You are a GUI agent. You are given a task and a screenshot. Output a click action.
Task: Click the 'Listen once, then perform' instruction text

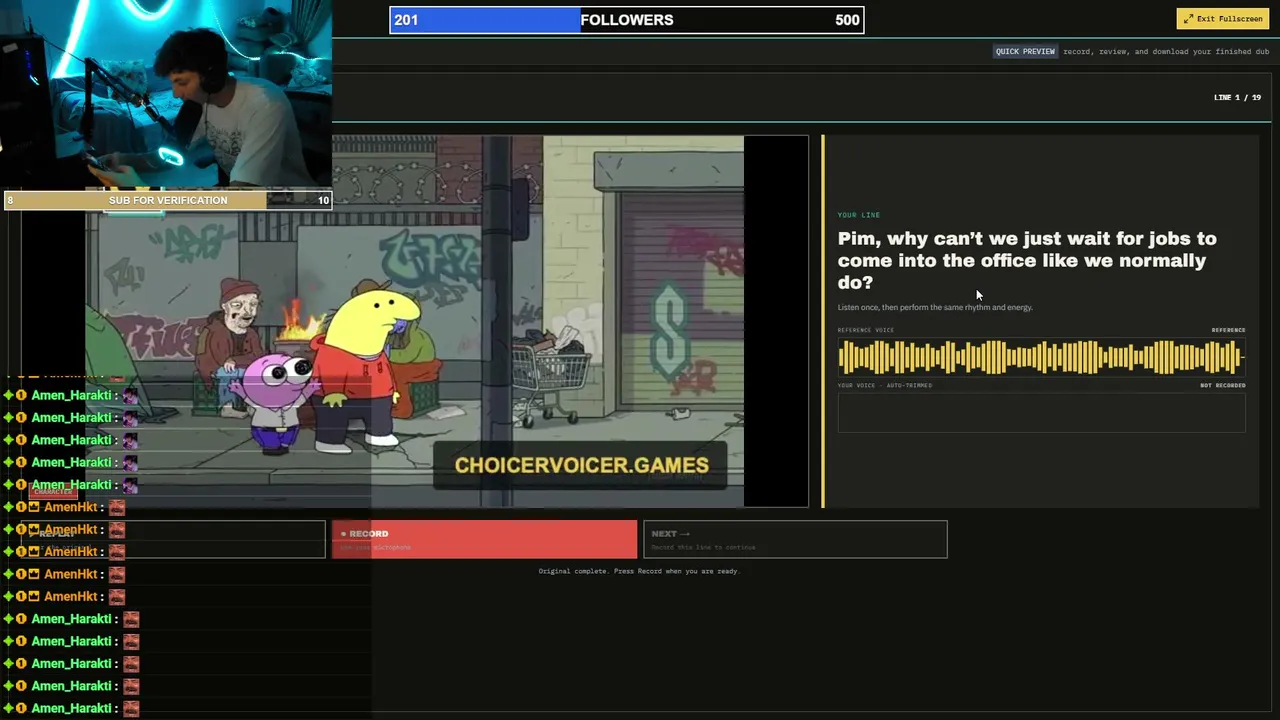(x=935, y=307)
